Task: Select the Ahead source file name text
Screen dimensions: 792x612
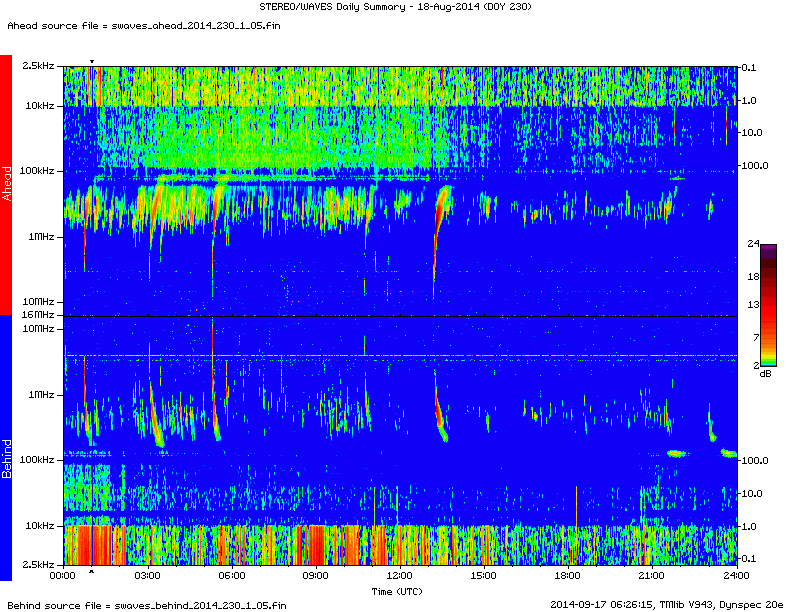Action: coord(195,26)
